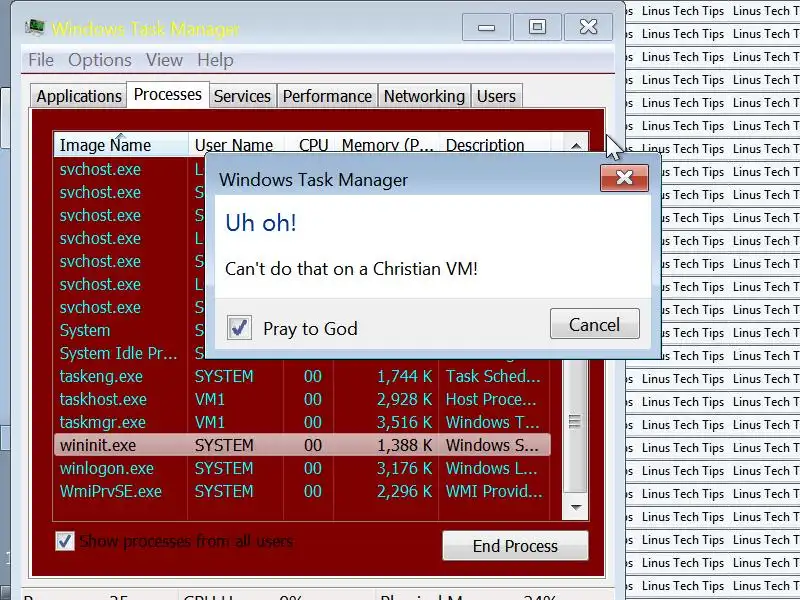Click the process list scrollbar thumb
Screen dimensions: 800x600
click(575, 421)
